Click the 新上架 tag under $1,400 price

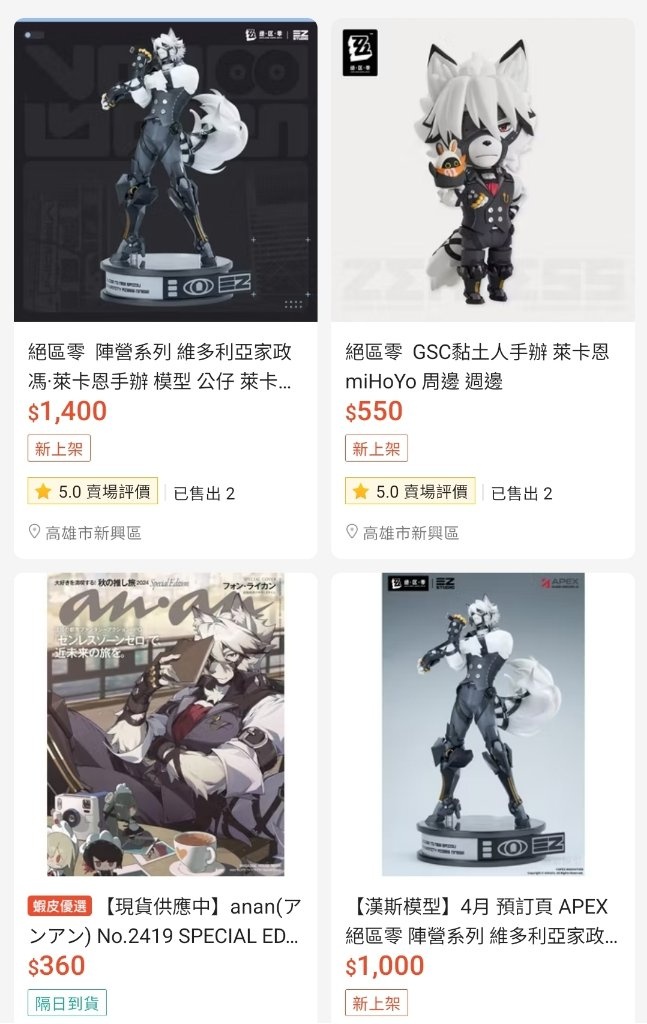[x=59, y=449]
